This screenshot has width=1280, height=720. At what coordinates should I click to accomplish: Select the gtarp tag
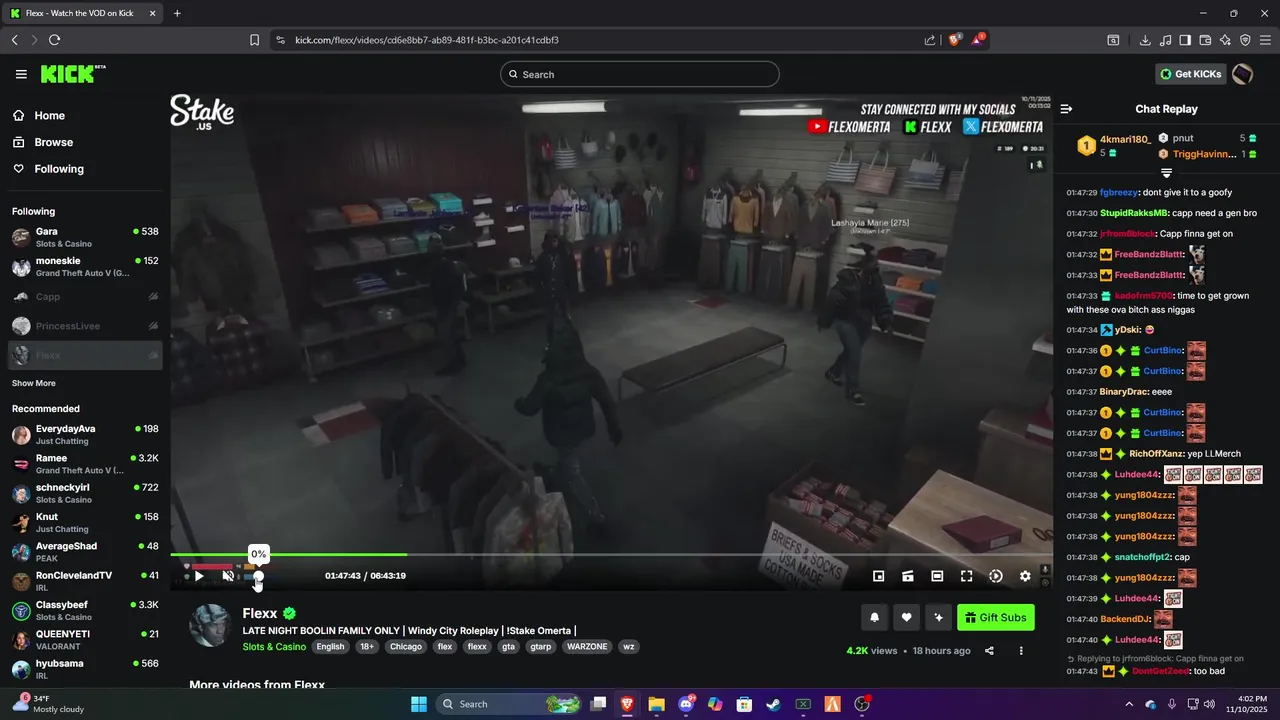541,647
